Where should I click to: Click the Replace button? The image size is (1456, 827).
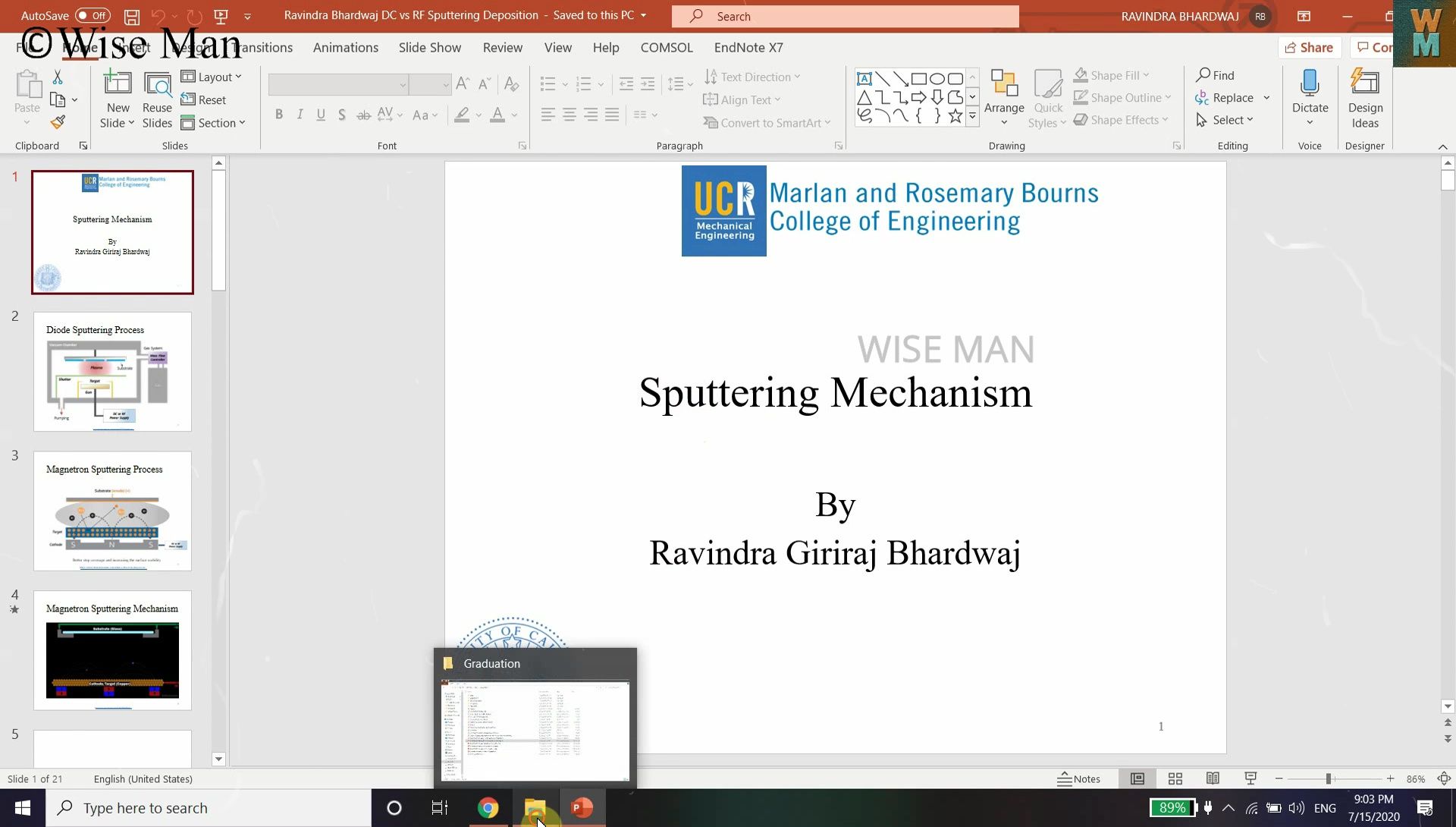click(x=1225, y=98)
